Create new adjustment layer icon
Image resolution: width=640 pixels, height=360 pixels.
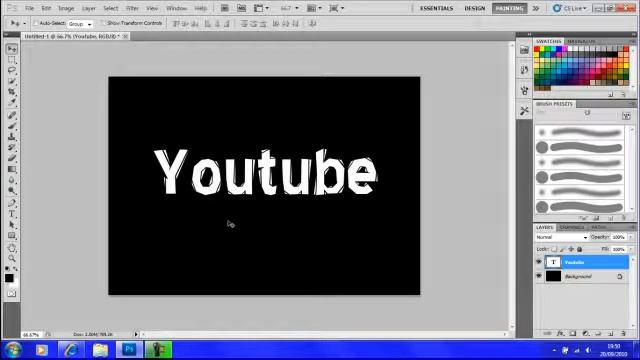pos(585,333)
